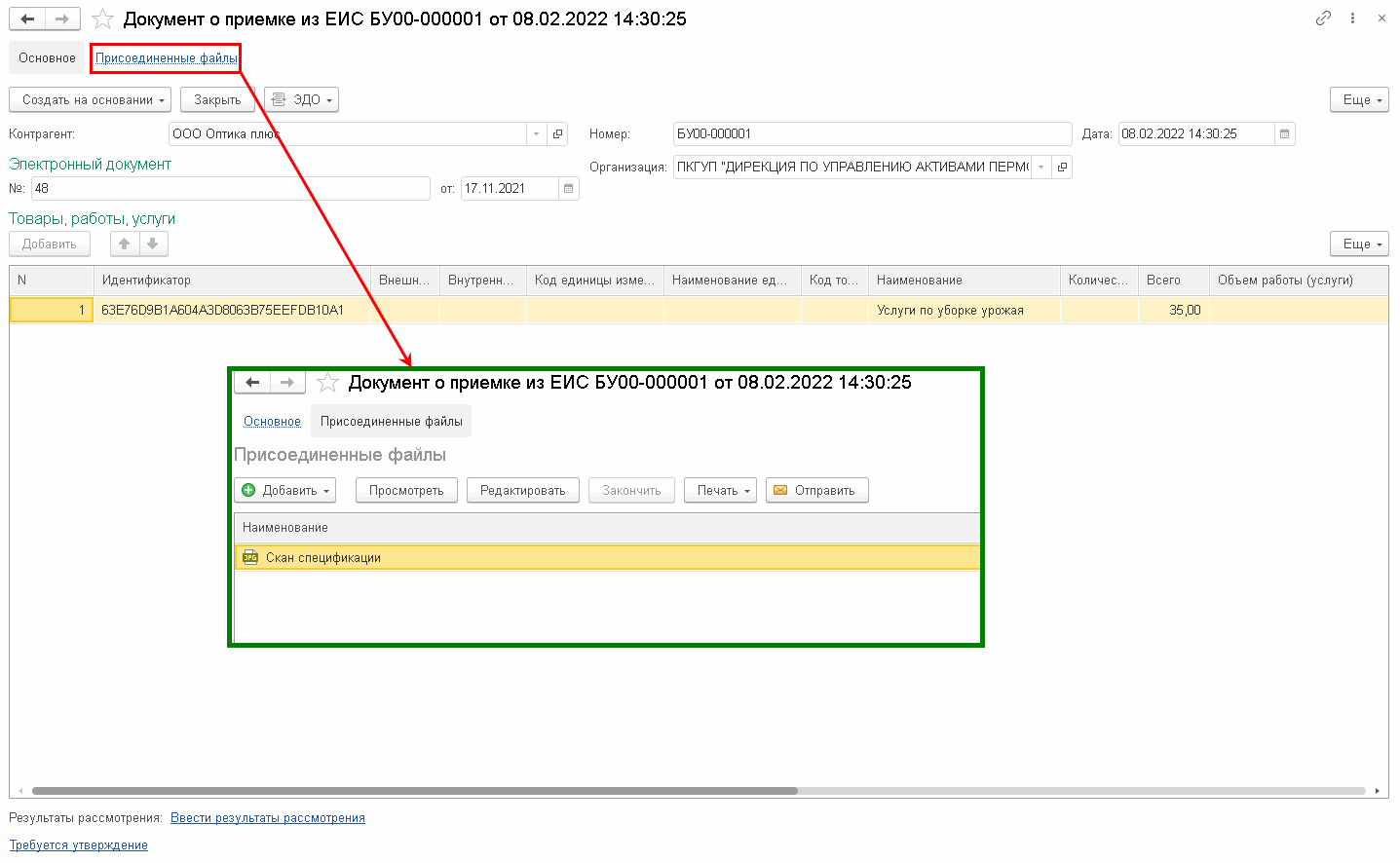Image resolution: width=1400 pixels, height=863 pixels.
Task: Select the Основное link in the inset window
Action: click(x=272, y=422)
